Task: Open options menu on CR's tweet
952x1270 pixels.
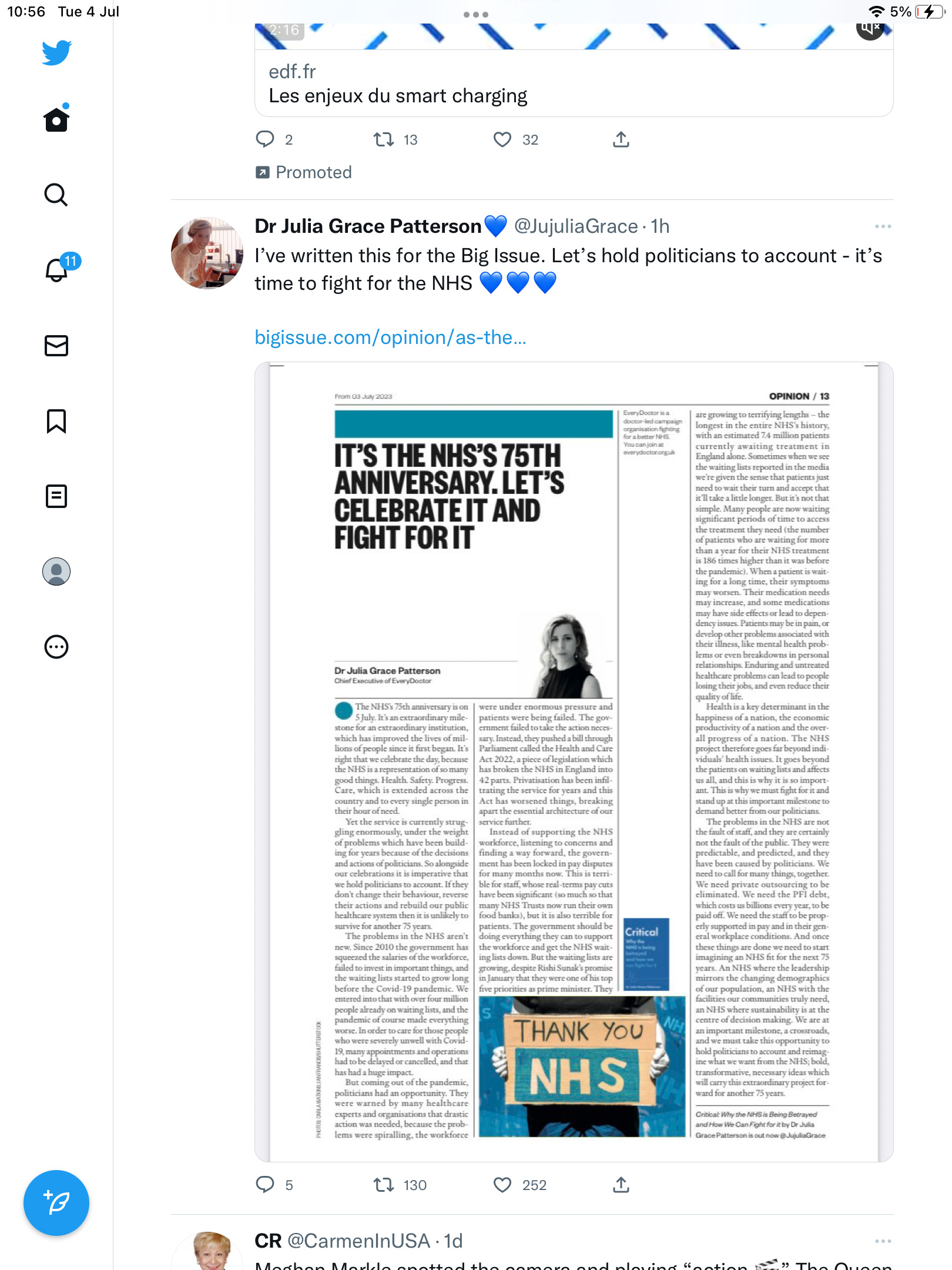Action: tap(883, 1241)
